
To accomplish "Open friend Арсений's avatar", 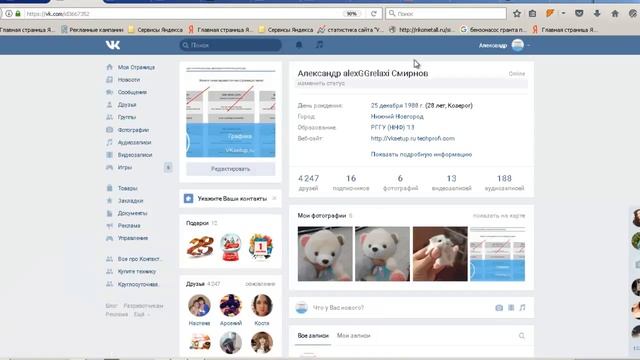I will [x=231, y=305].
